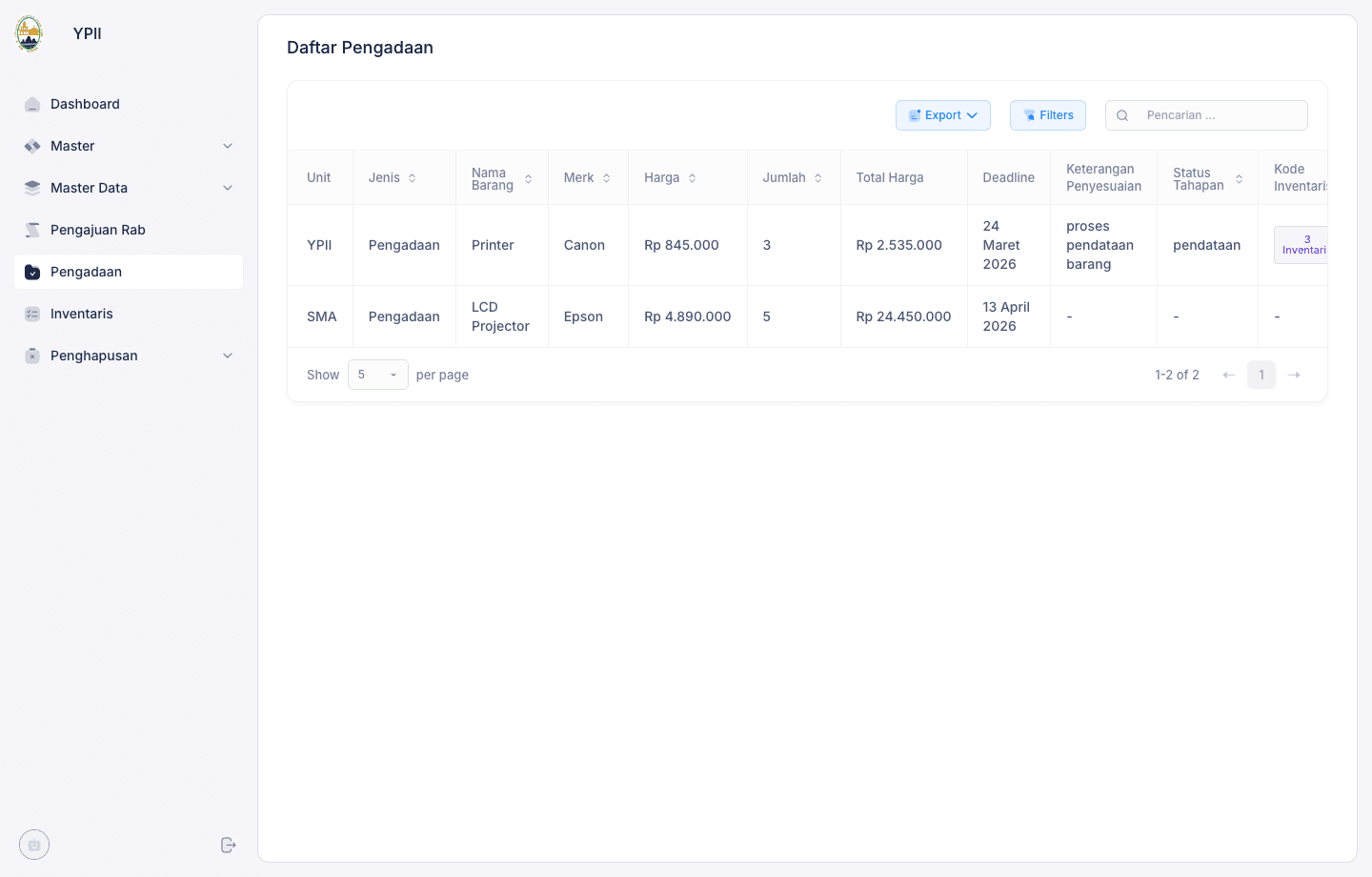1372x877 pixels.
Task: Click the Pengadaan sidebar icon
Action: [x=32, y=272]
